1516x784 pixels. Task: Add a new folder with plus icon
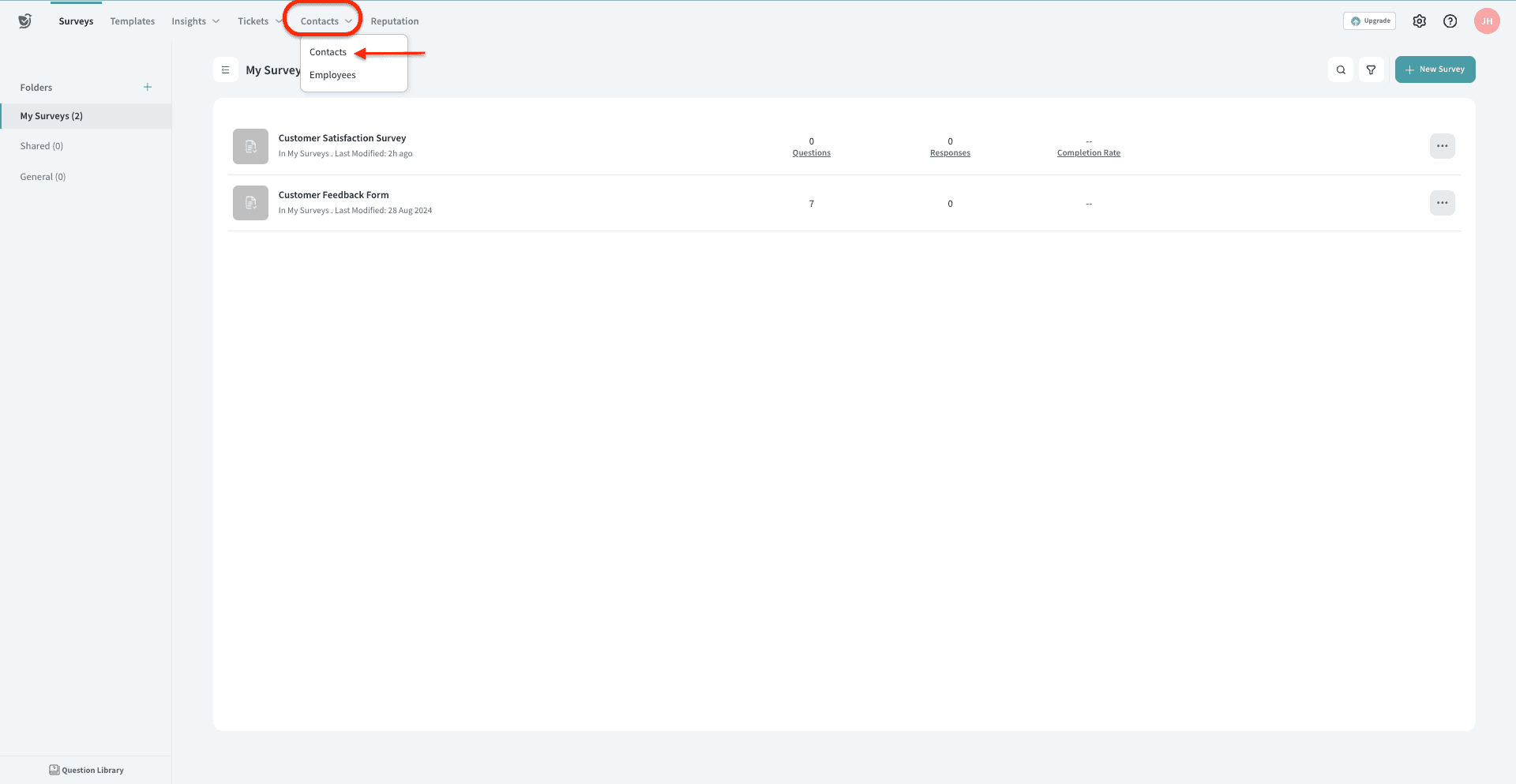click(148, 87)
